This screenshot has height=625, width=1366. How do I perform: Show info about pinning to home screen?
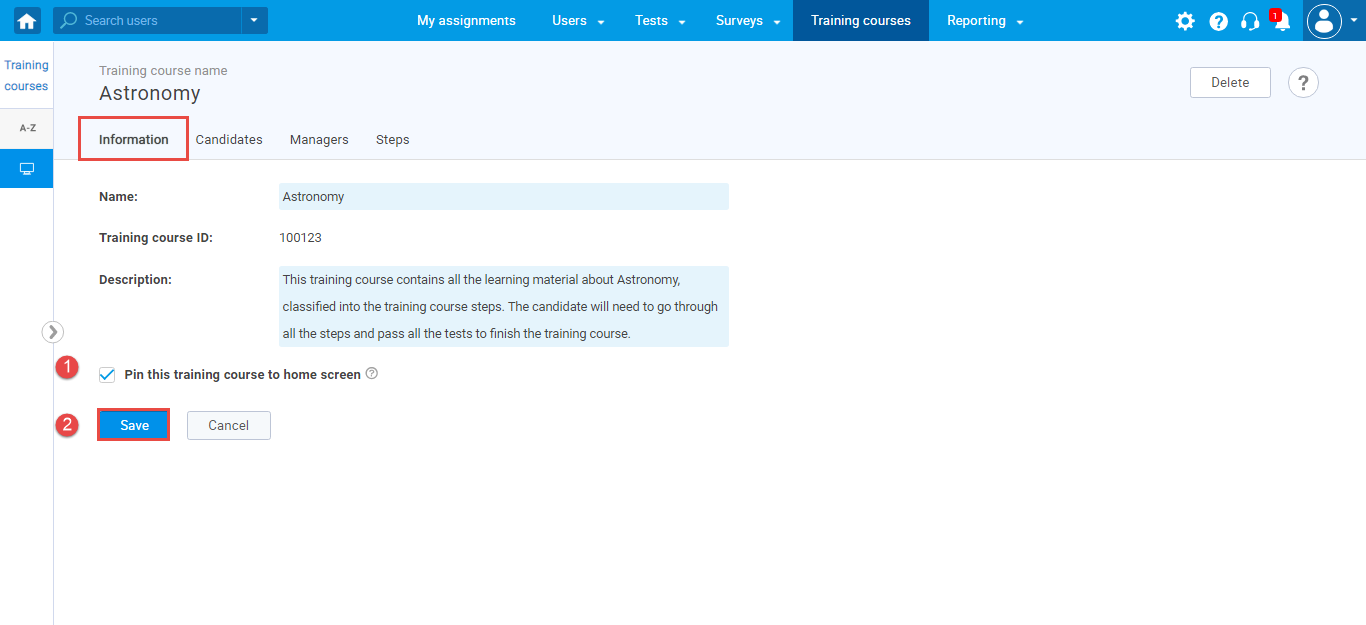click(372, 374)
